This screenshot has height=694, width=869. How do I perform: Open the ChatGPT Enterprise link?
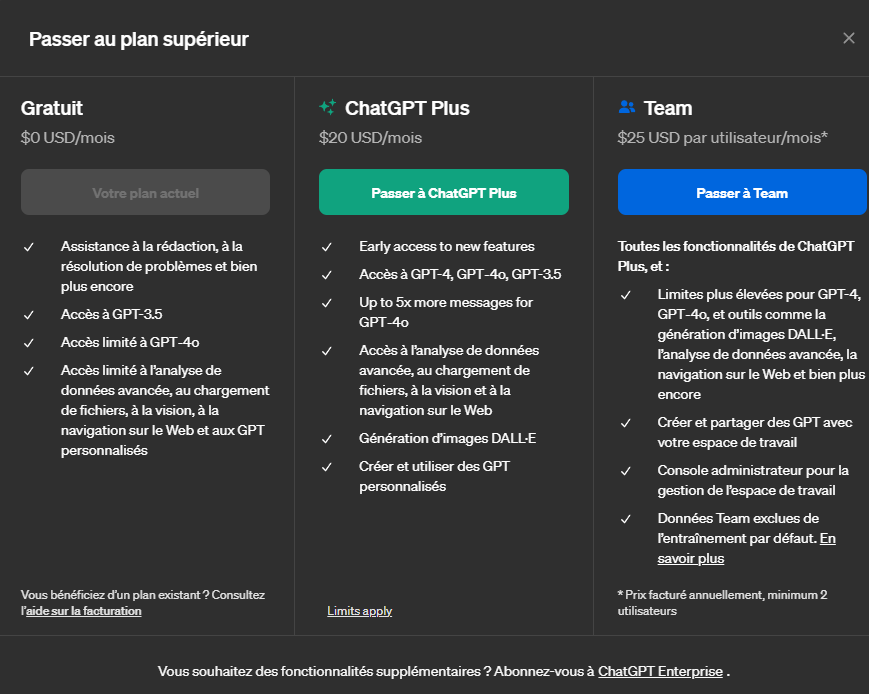660,671
